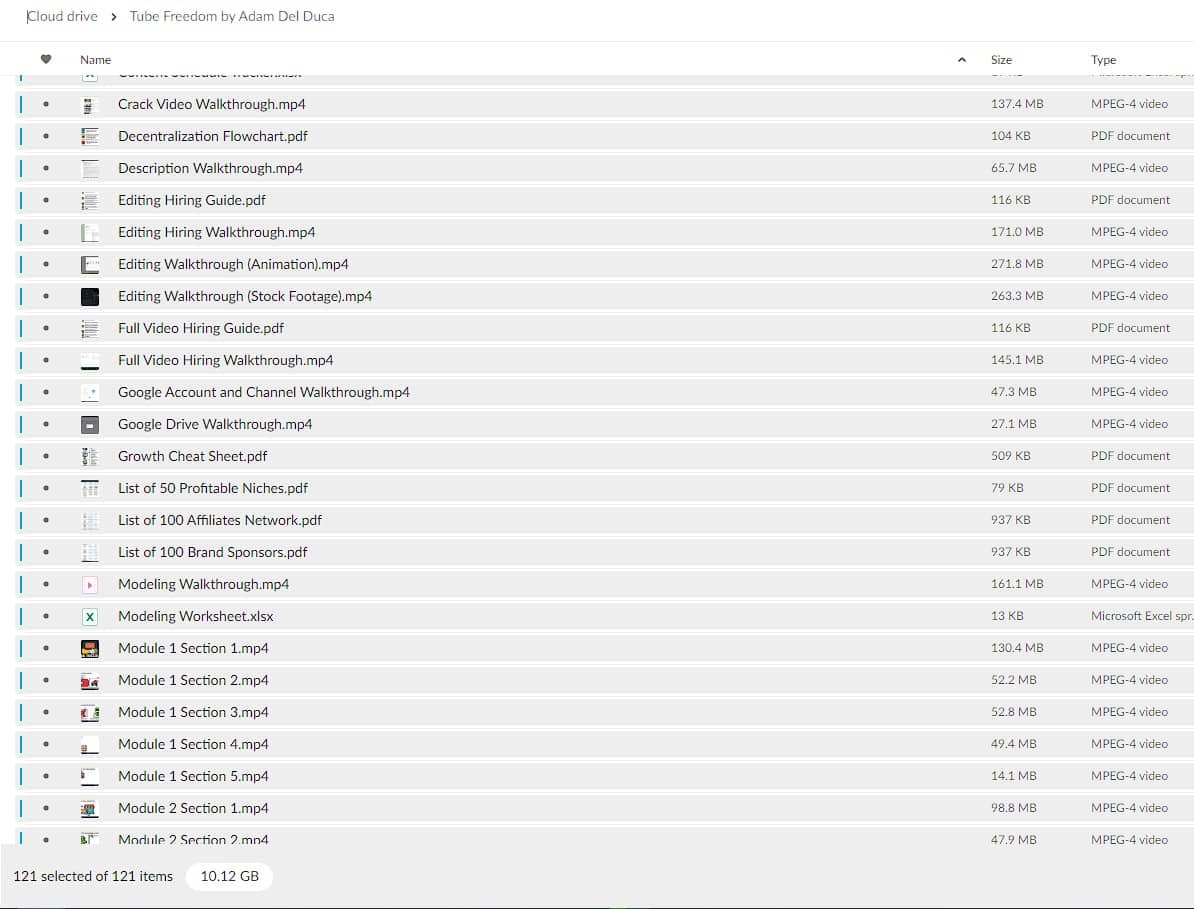Click the Module 1 Section 1.mp4 thumbnail

click(x=90, y=648)
